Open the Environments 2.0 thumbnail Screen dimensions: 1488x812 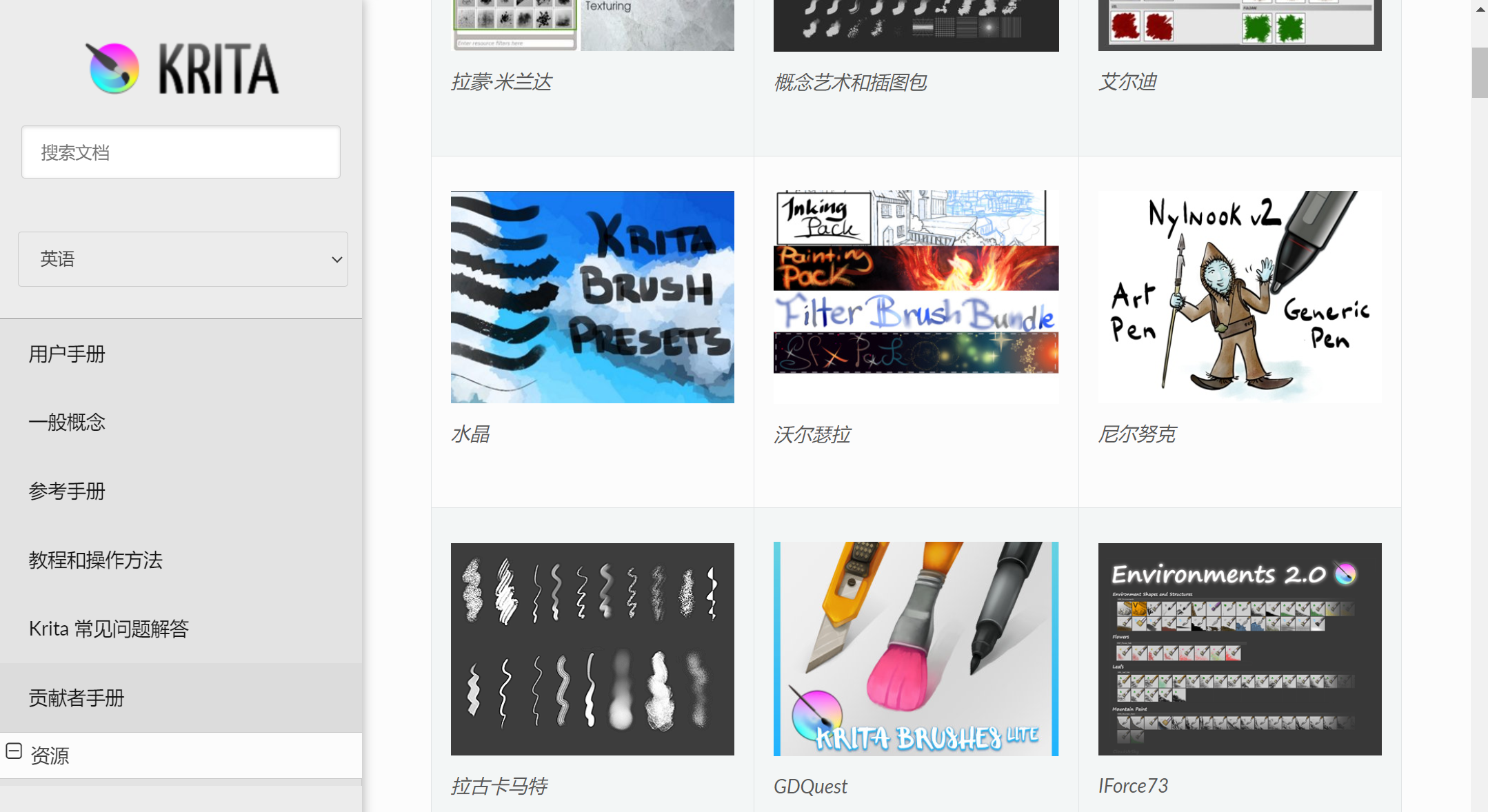click(x=1240, y=649)
